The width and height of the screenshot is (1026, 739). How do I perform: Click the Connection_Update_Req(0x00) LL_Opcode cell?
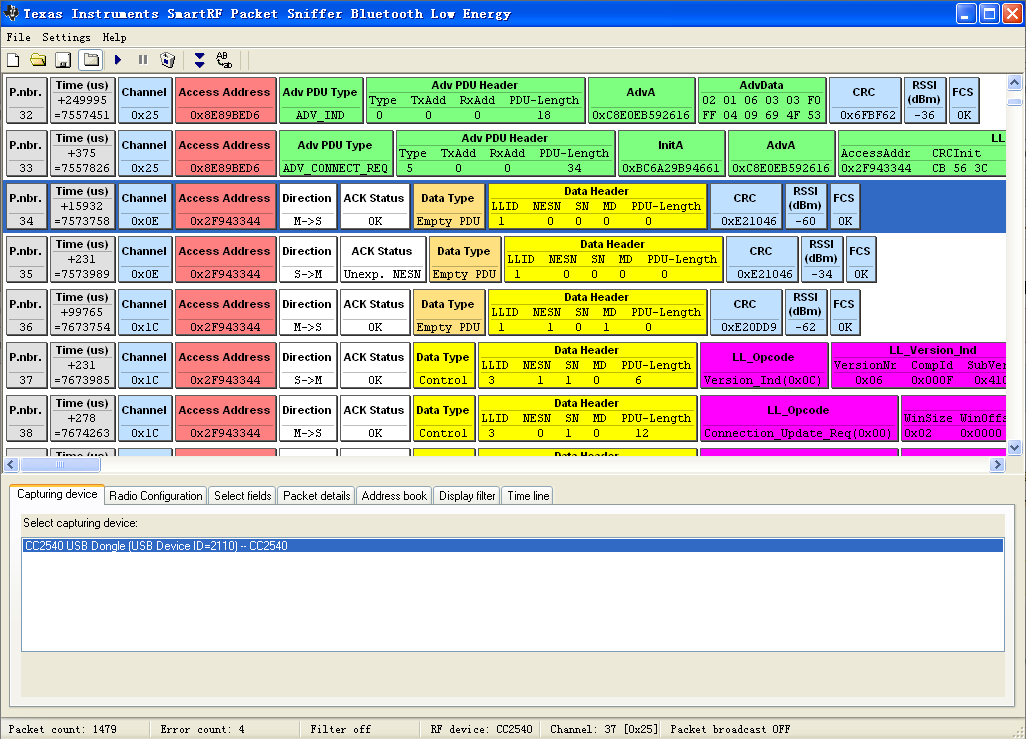click(798, 418)
